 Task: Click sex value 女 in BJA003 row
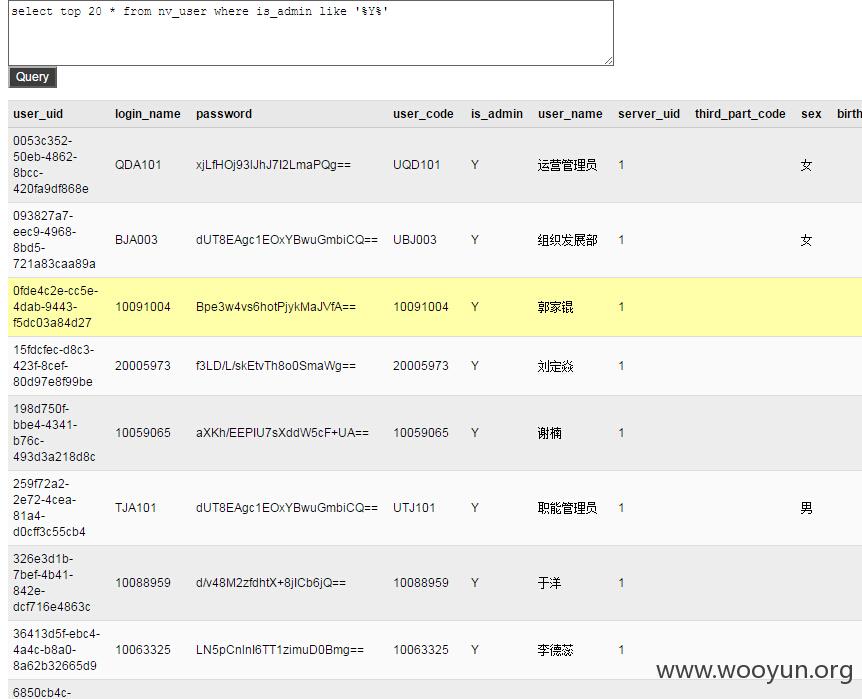(806, 240)
